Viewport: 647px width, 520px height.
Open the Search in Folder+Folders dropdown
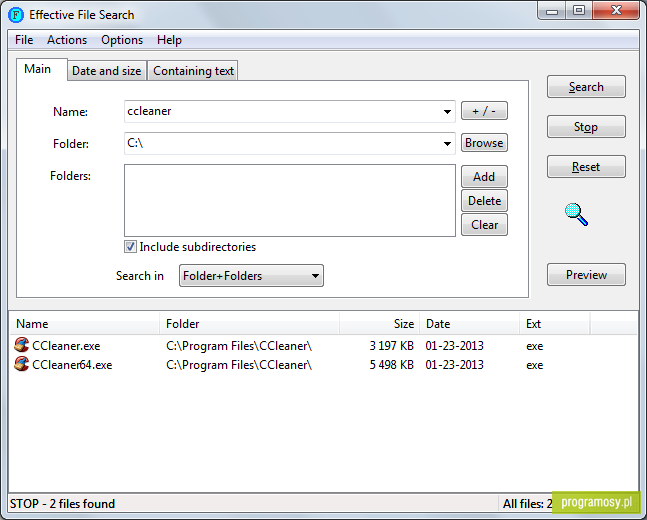[x=251, y=276]
